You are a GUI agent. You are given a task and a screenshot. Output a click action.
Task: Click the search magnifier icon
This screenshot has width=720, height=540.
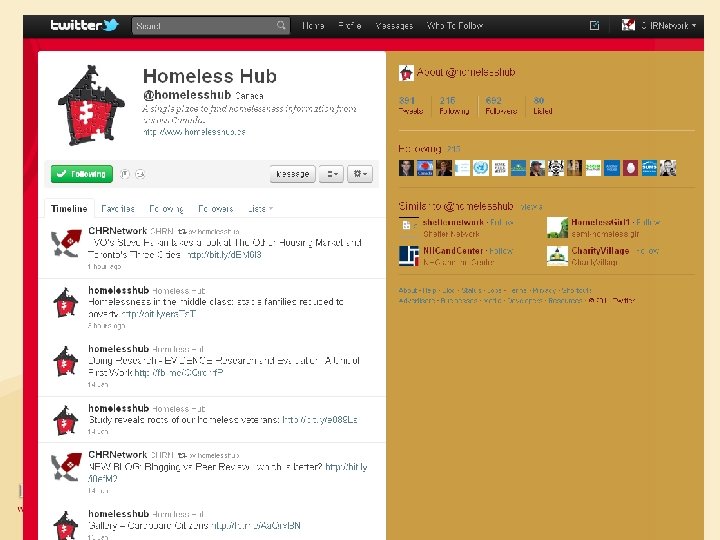coord(281,25)
